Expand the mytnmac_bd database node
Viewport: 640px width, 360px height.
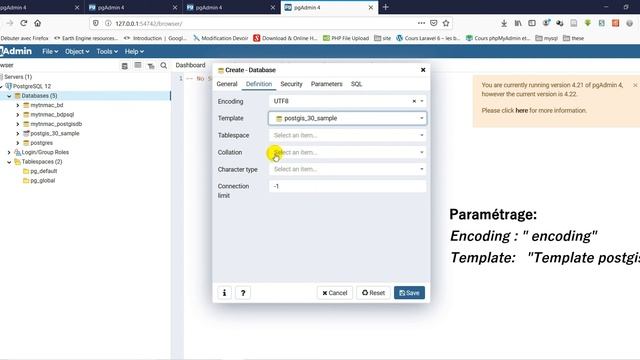point(18,105)
